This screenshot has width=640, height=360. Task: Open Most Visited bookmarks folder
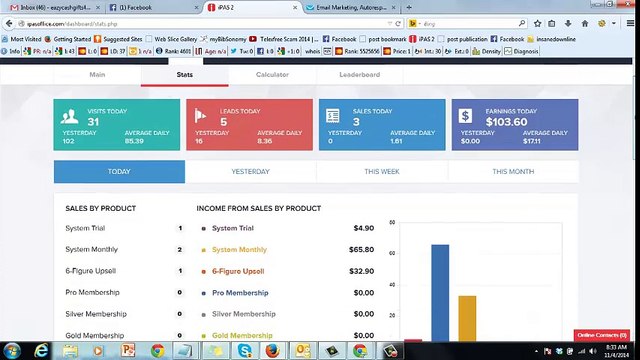coord(22,39)
